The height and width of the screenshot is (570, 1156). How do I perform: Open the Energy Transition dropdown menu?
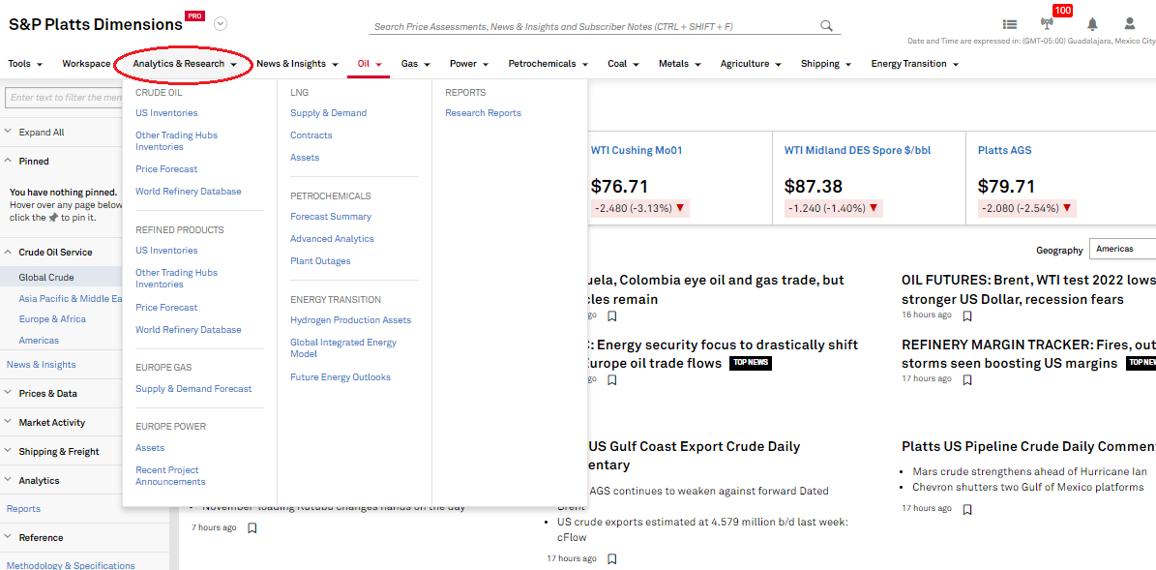(x=914, y=63)
